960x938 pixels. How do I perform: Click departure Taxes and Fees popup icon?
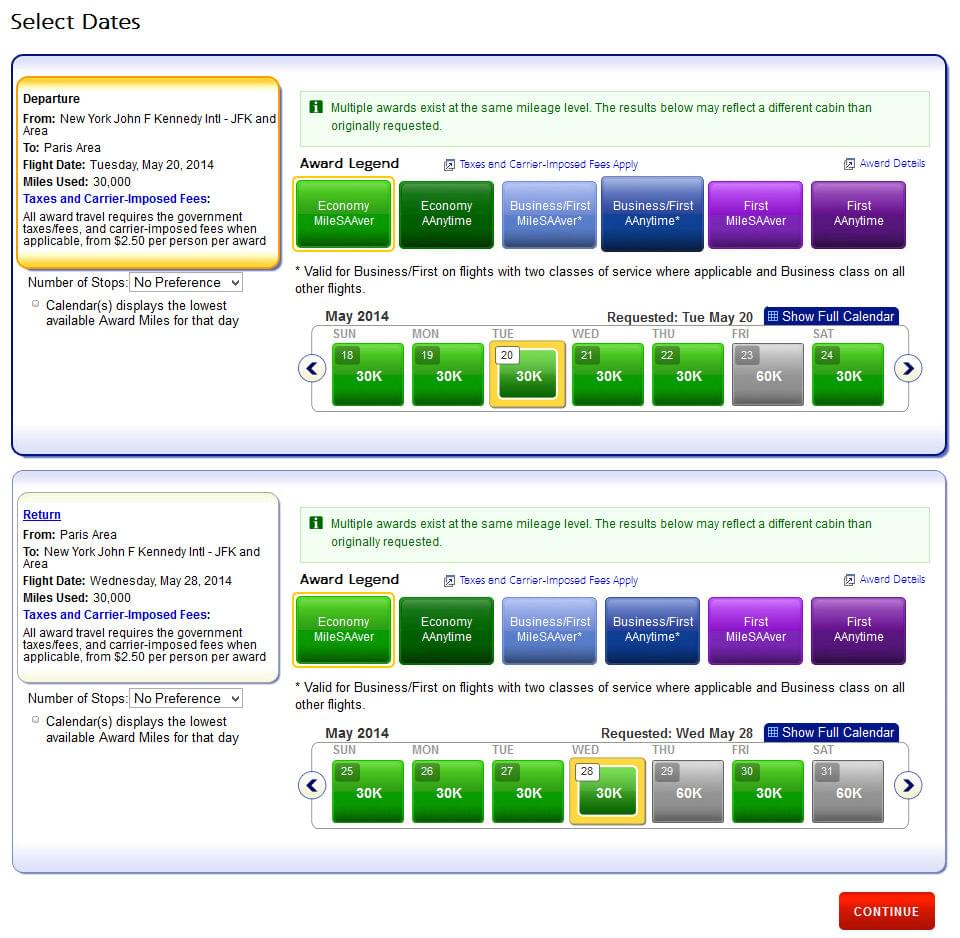tap(449, 165)
